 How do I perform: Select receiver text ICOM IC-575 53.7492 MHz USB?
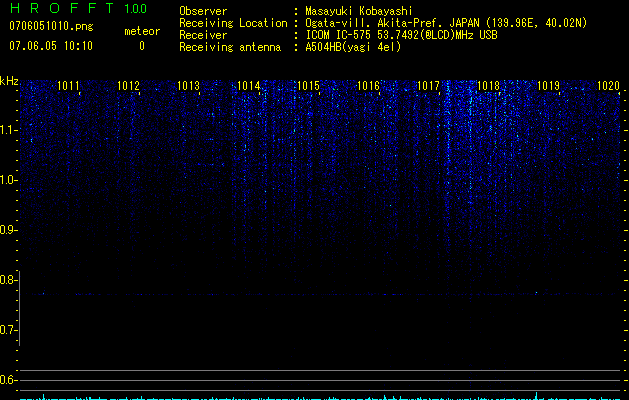(x=401, y=35)
